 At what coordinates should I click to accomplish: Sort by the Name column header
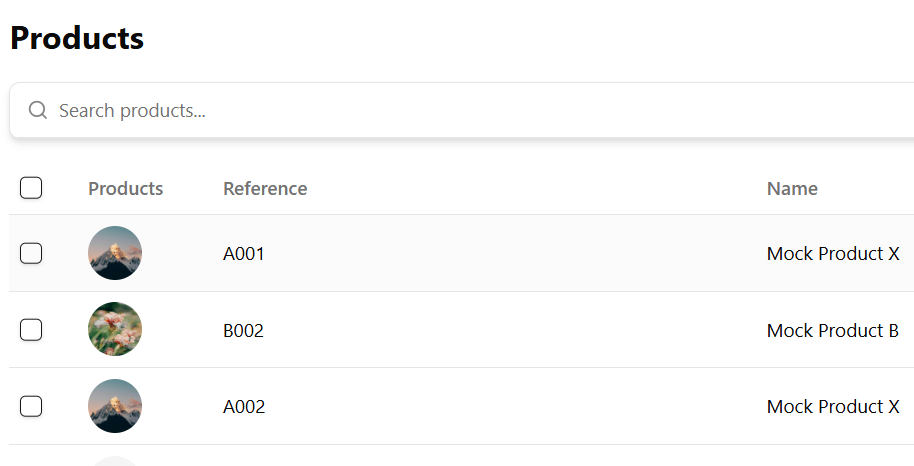(x=792, y=188)
